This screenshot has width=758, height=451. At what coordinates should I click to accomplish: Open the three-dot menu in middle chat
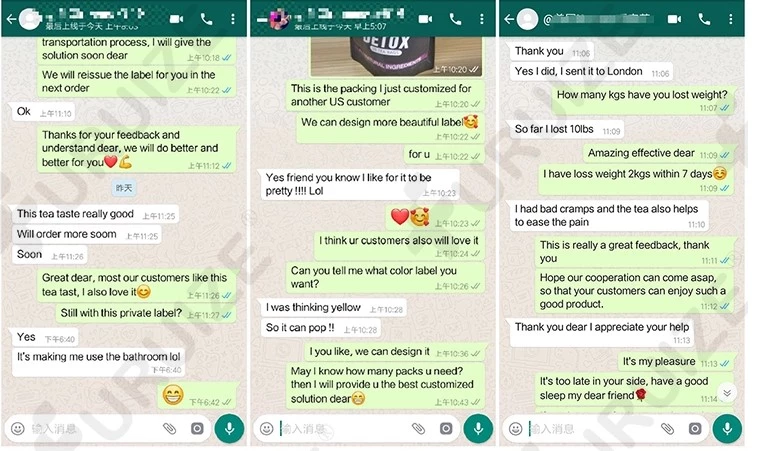pos(482,19)
